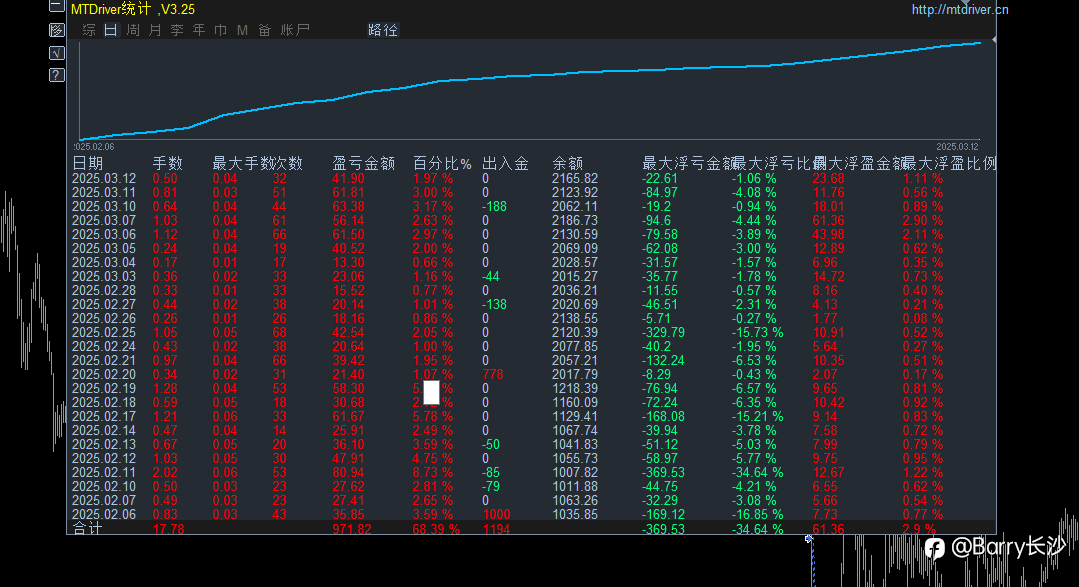This screenshot has height=587, width=1079.
Task: Select the 币 currency tab
Action: [220, 30]
